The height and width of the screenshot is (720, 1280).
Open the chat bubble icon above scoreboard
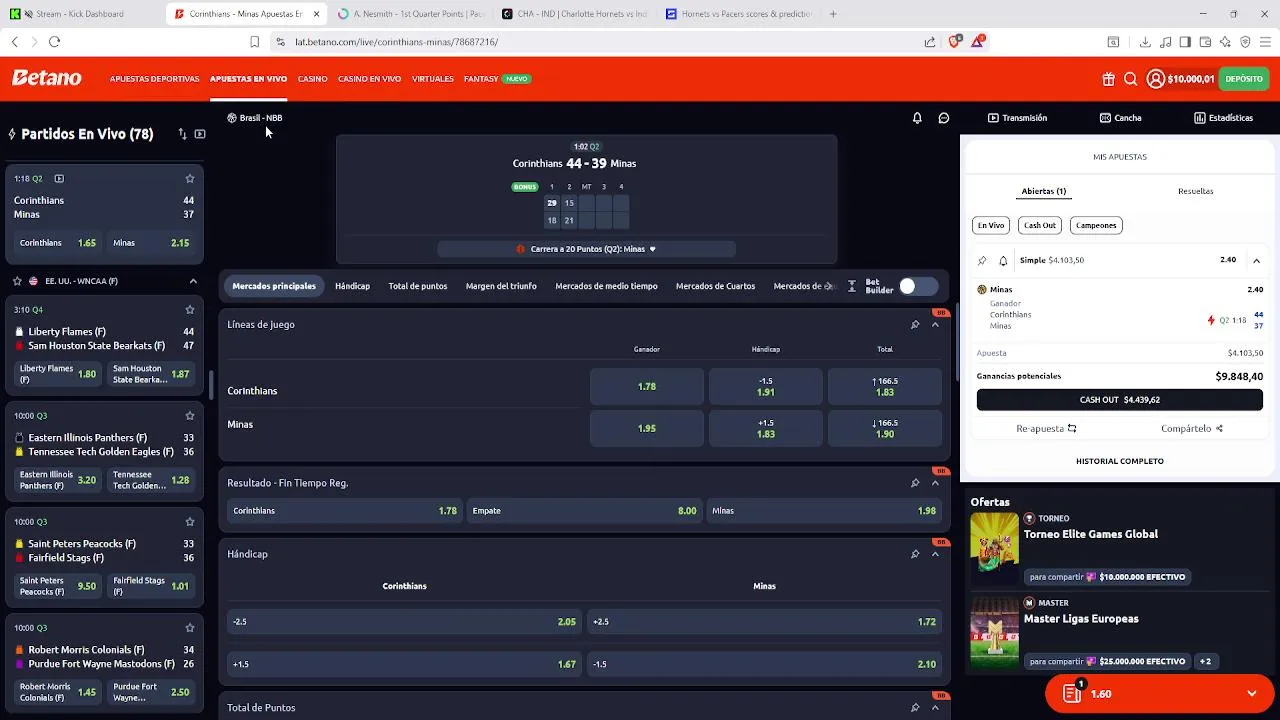pyautogui.click(x=943, y=118)
